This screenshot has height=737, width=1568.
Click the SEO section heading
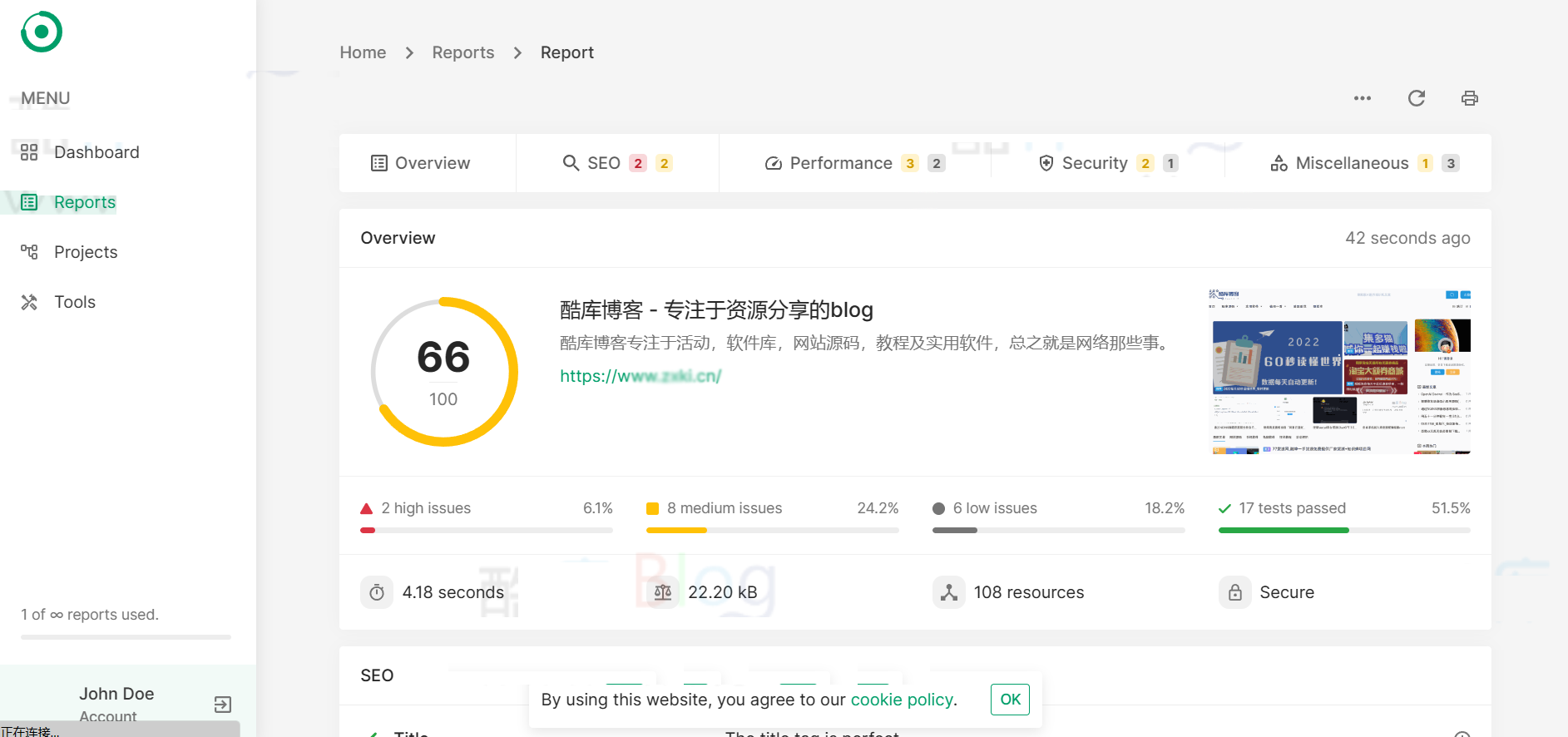[377, 675]
